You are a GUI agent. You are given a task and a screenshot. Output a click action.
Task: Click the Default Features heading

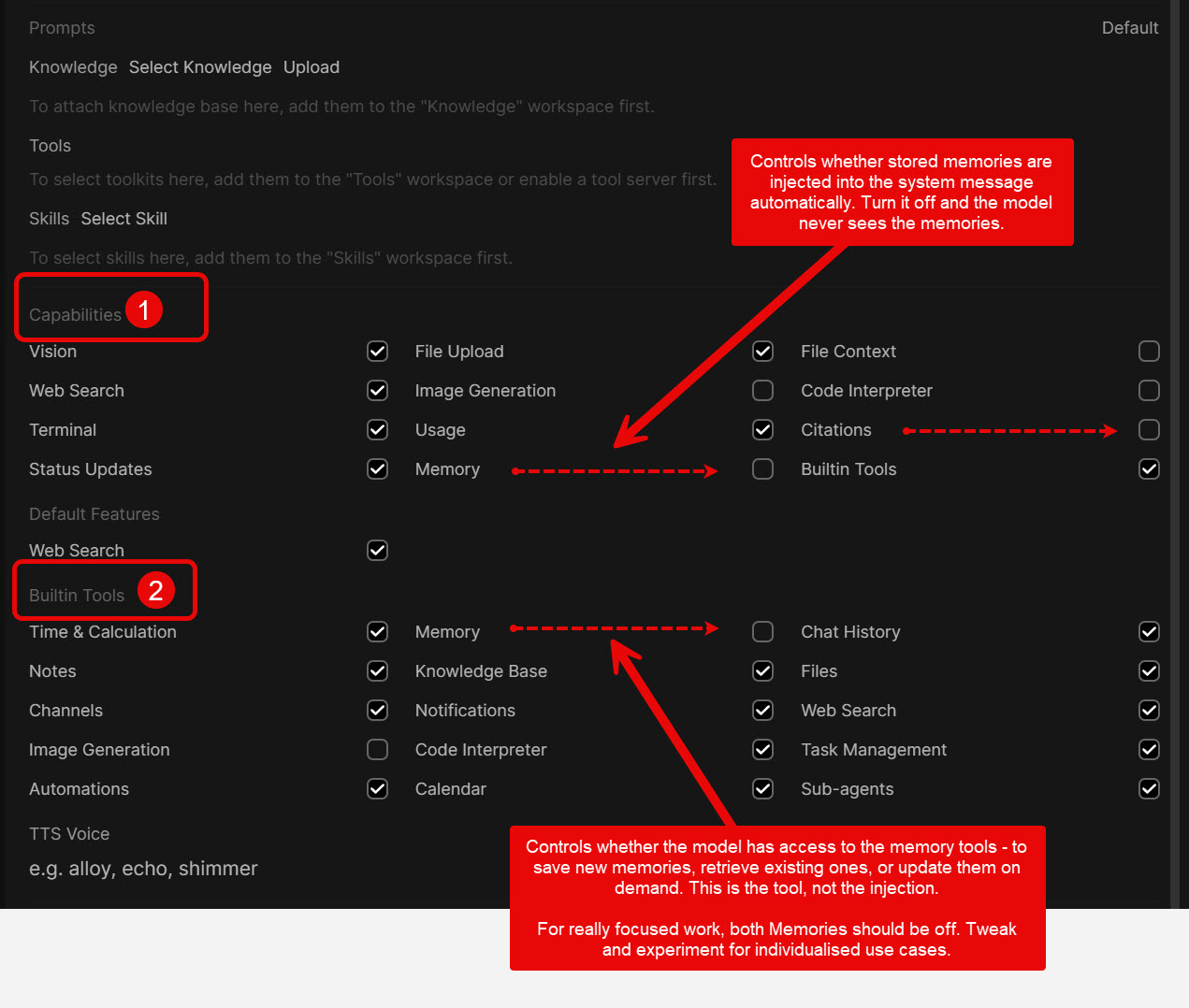tap(94, 514)
